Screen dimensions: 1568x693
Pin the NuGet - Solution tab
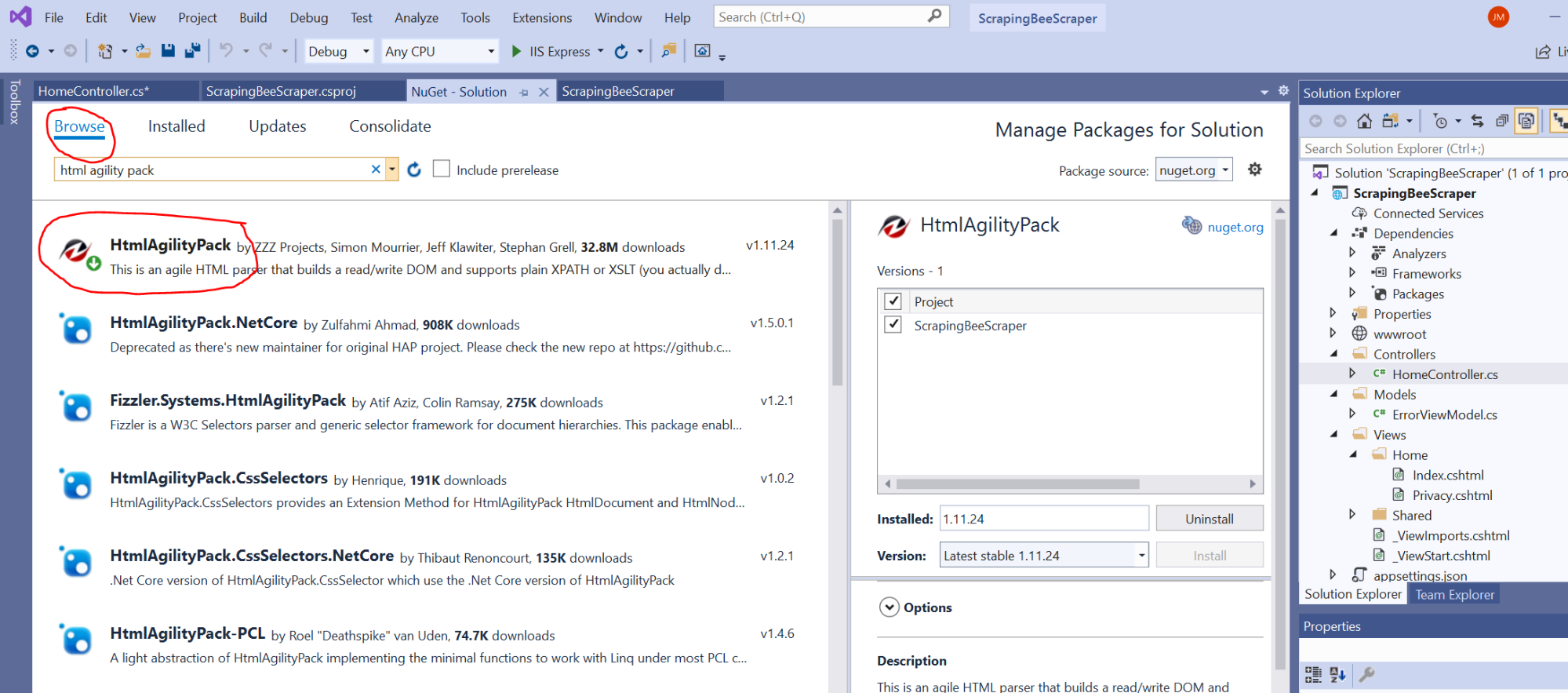pos(524,92)
